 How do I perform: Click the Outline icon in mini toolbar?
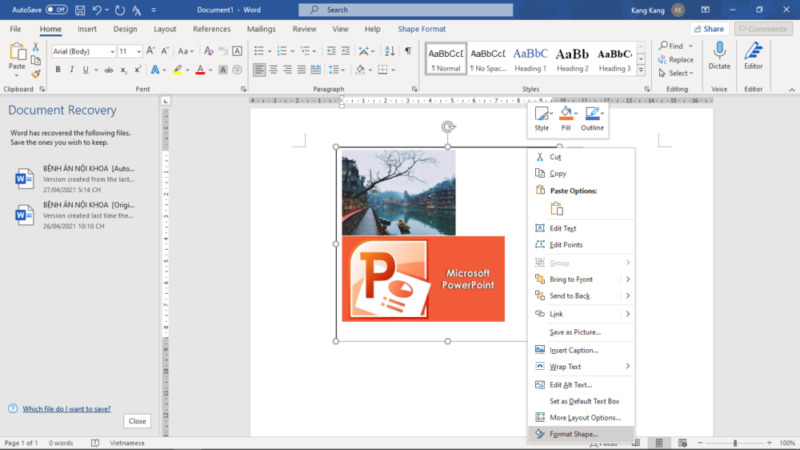point(592,115)
